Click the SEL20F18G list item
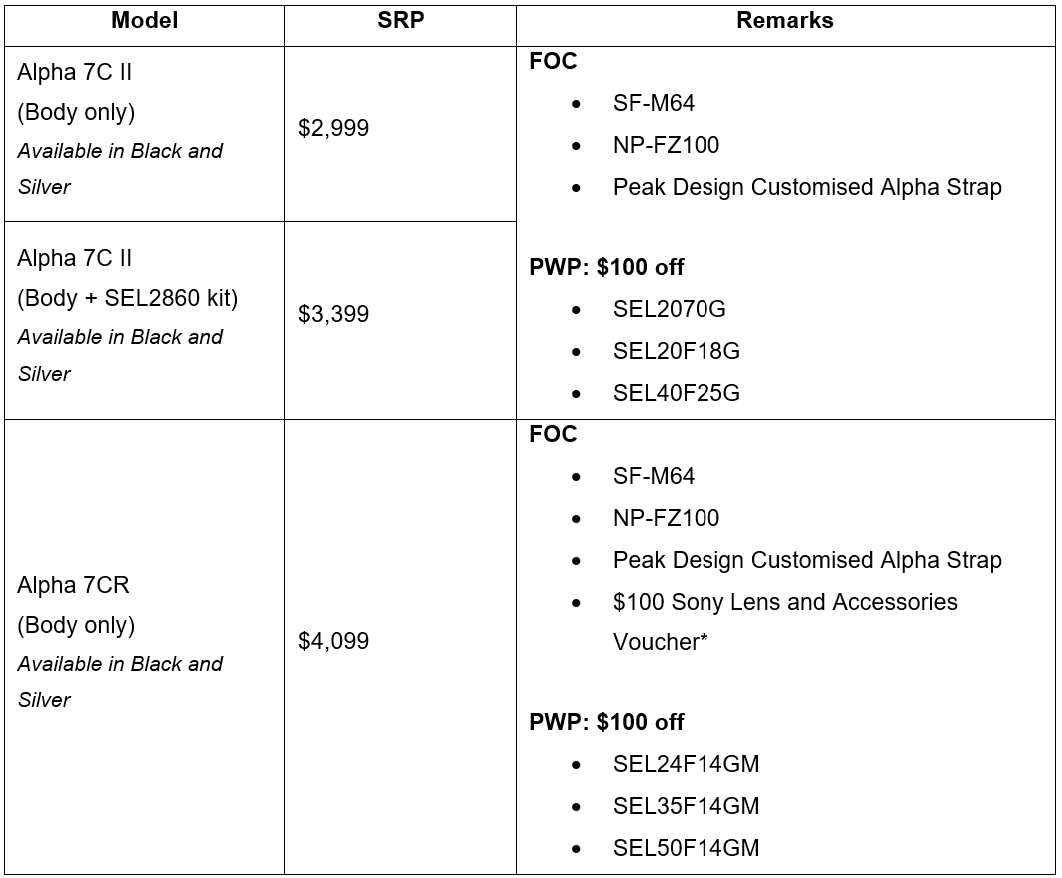Viewport: 1062px width, 878px height. tap(676, 351)
